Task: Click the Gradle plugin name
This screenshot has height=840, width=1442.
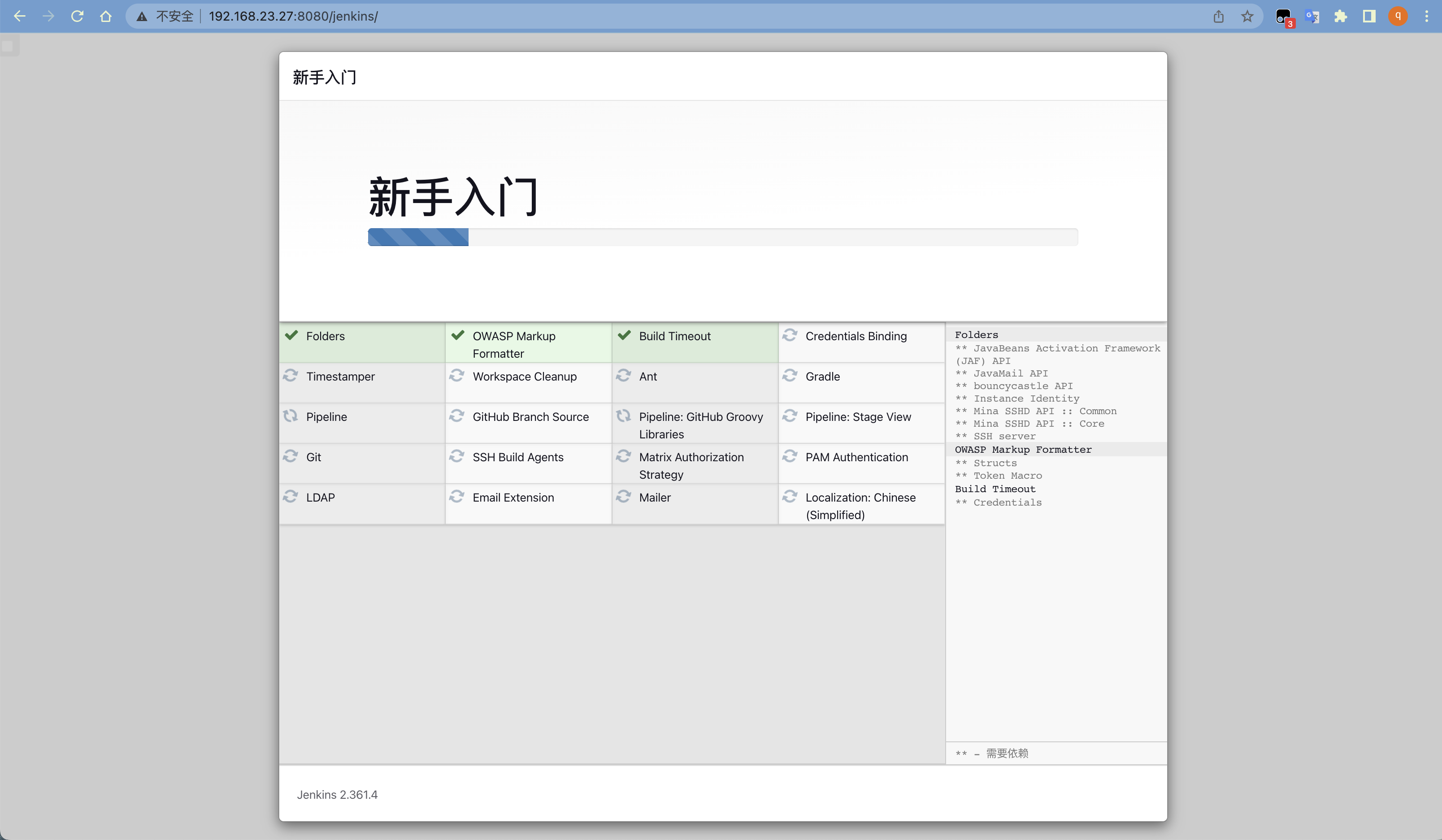Action: coord(823,377)
